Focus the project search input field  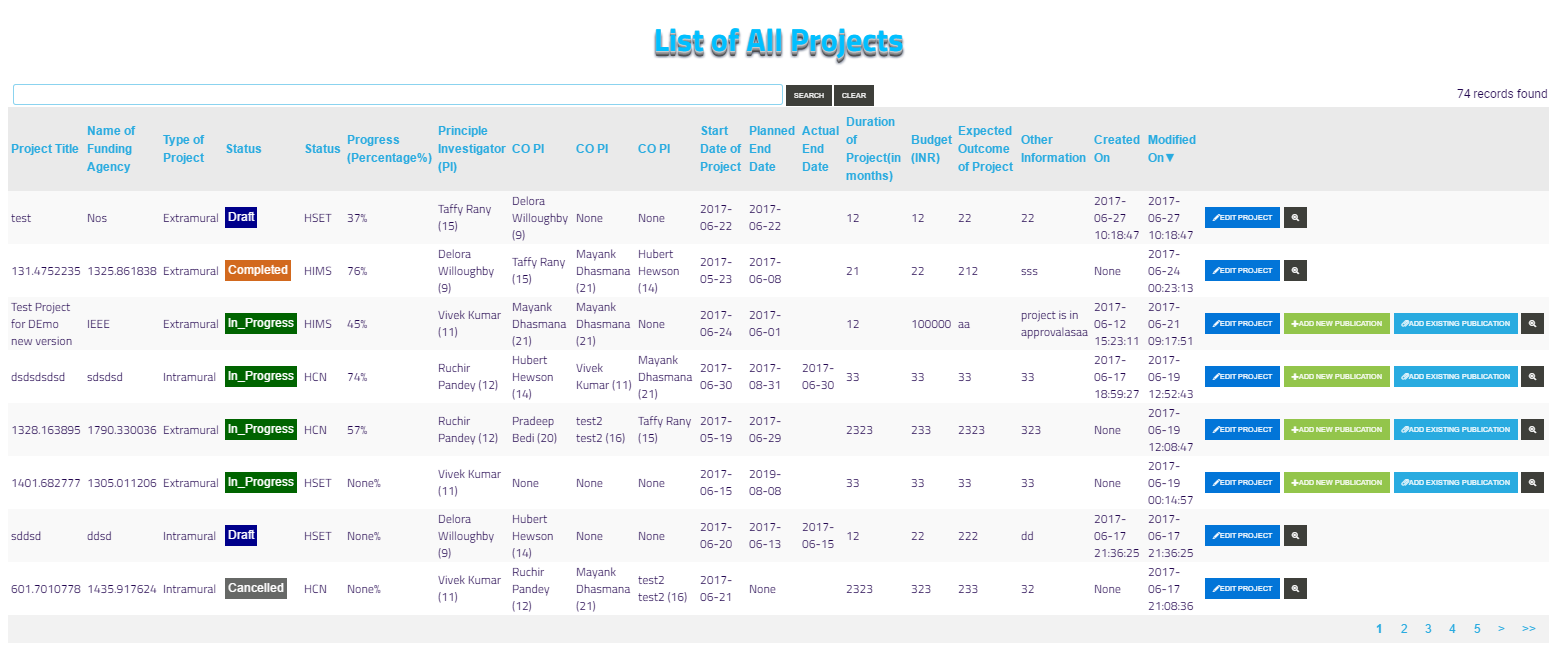click(x=398, y=94)
